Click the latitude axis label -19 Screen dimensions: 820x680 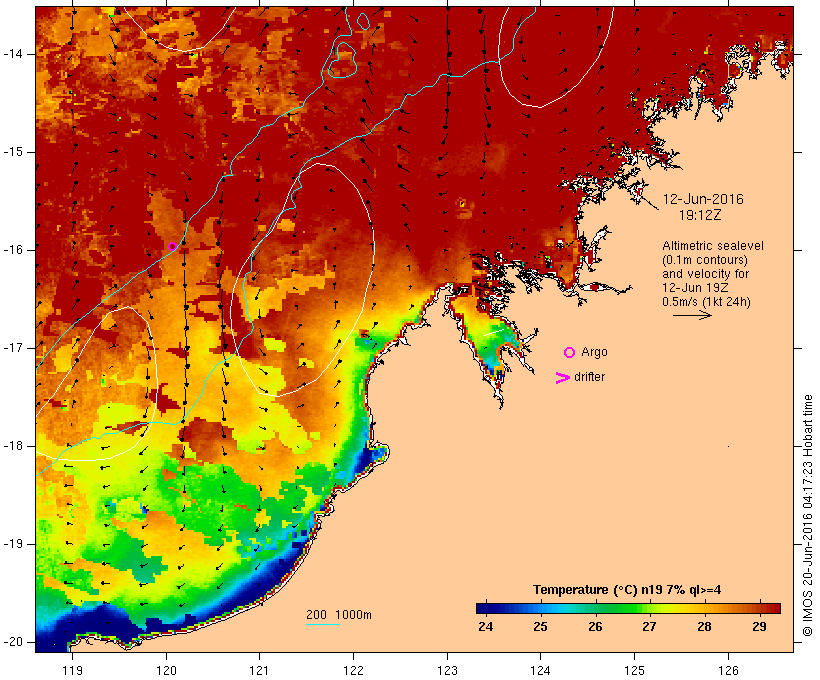13,544
